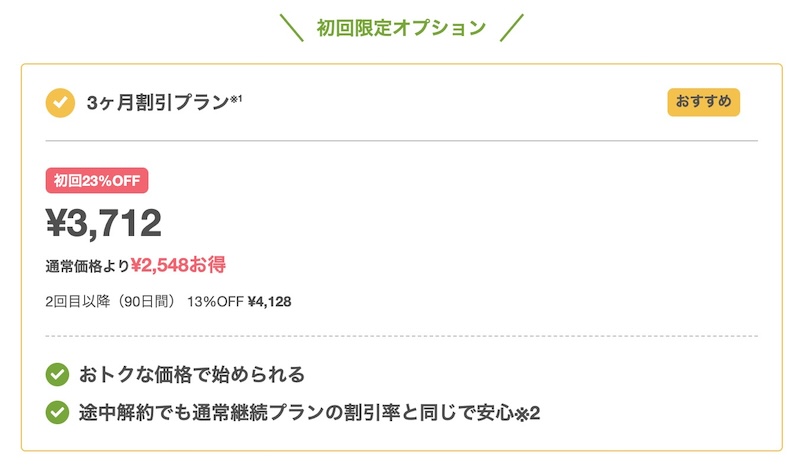Click the ¥3,712 price
The height and width of the screenshot is (471, 800).
click(104, 223)
